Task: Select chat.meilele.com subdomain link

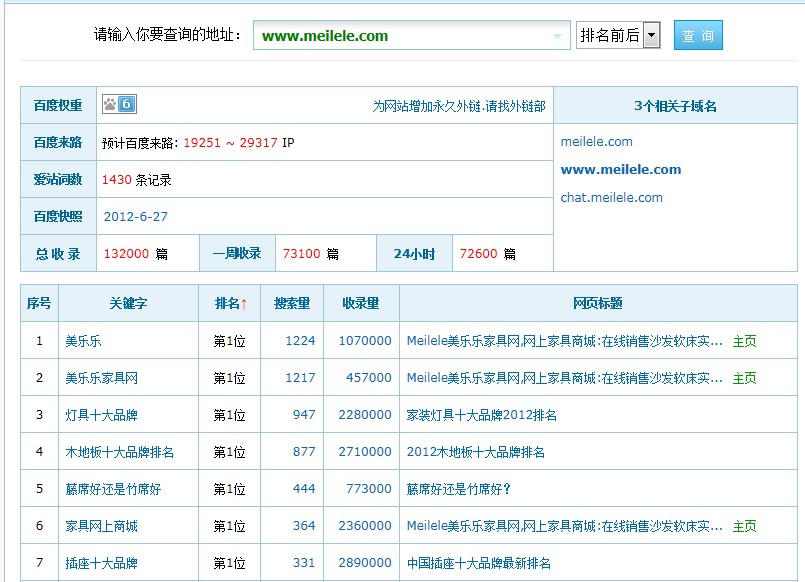Action: click(611, 197)
